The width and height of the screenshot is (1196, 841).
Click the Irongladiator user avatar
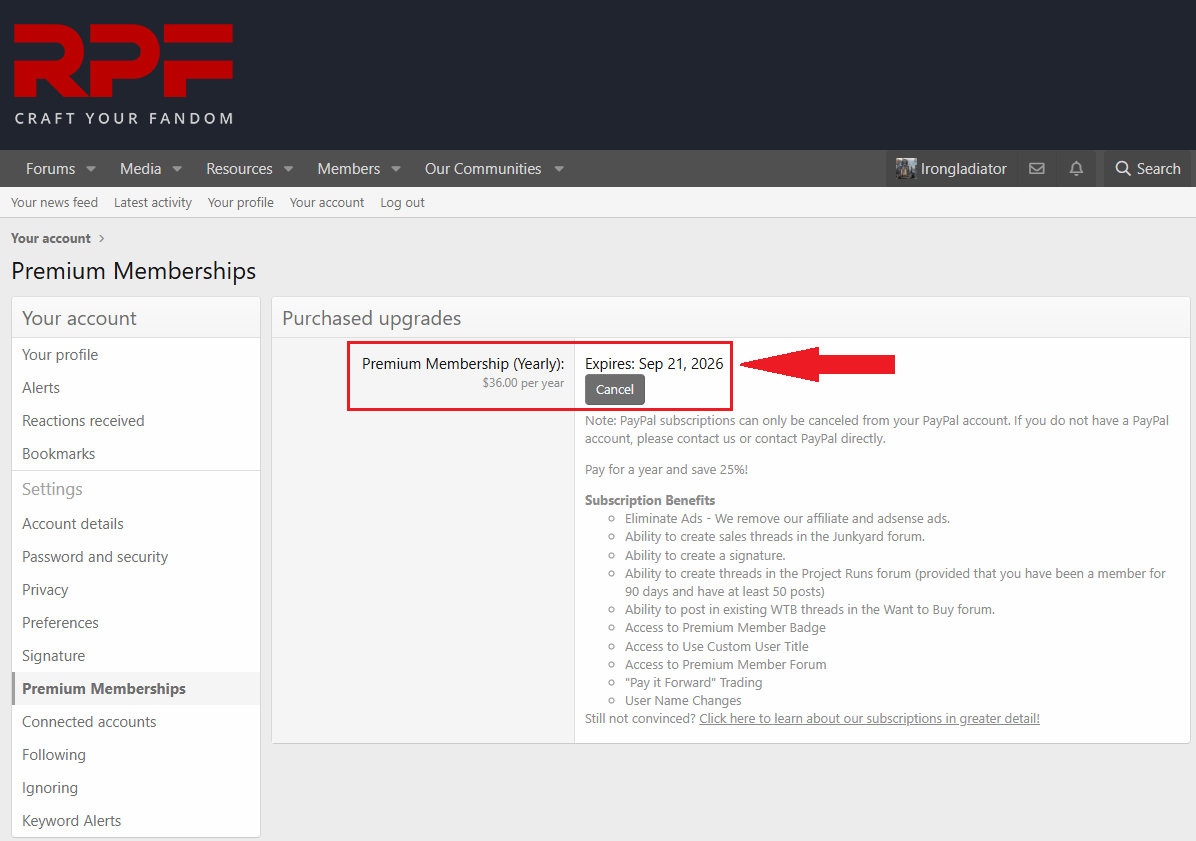click(906, 169)
